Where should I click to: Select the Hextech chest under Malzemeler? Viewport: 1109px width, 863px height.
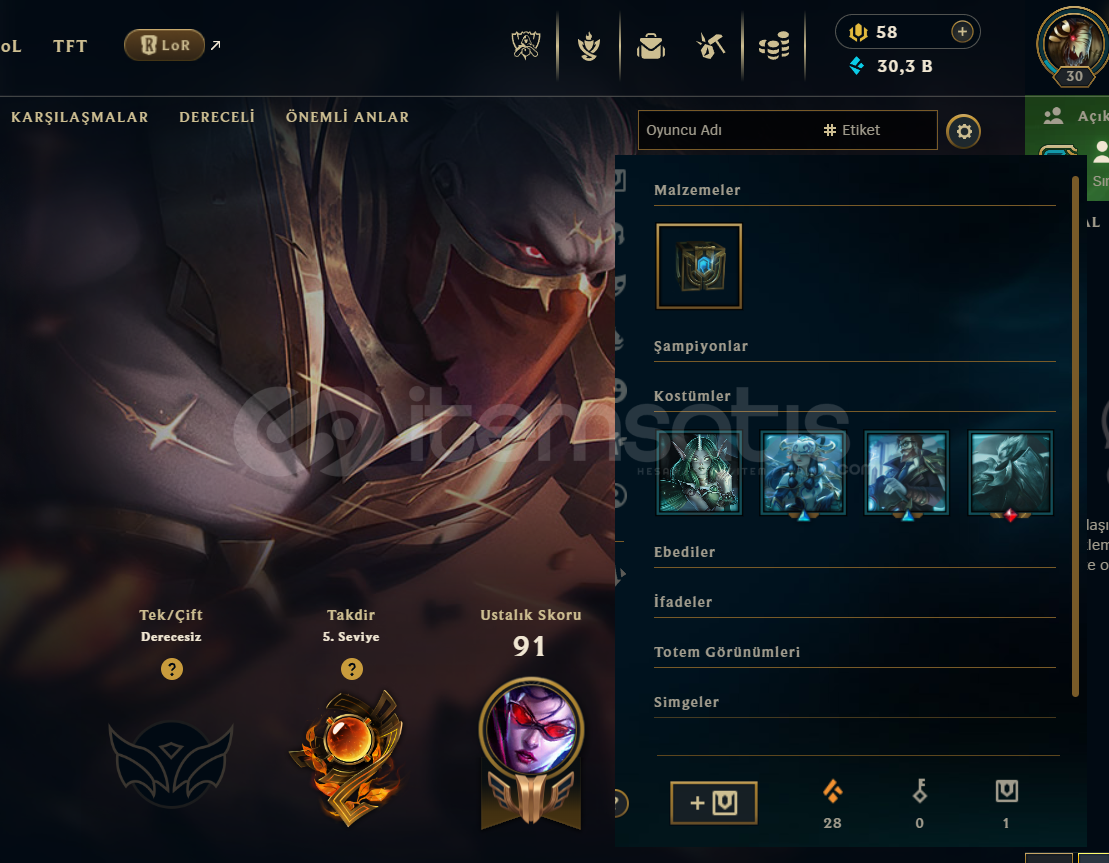click(x=699, y=266)
